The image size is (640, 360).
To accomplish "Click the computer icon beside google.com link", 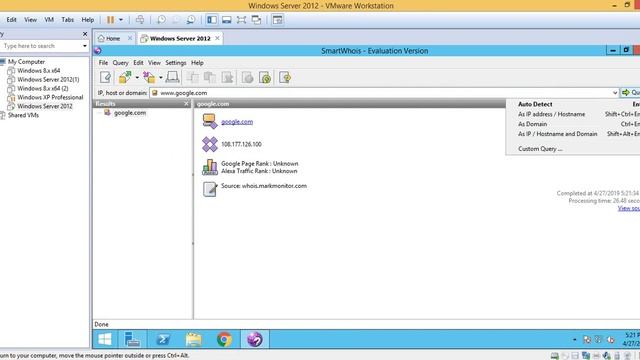I will (210, 121).
